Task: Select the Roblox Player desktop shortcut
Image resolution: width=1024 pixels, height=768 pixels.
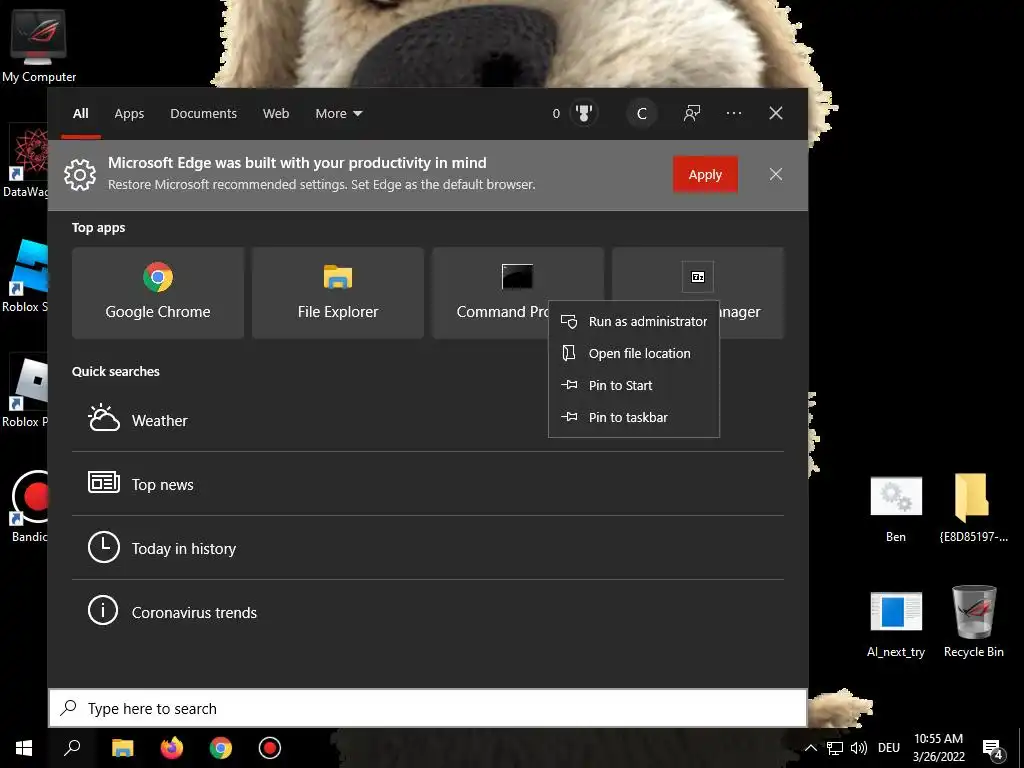Action: pos(26,392)
